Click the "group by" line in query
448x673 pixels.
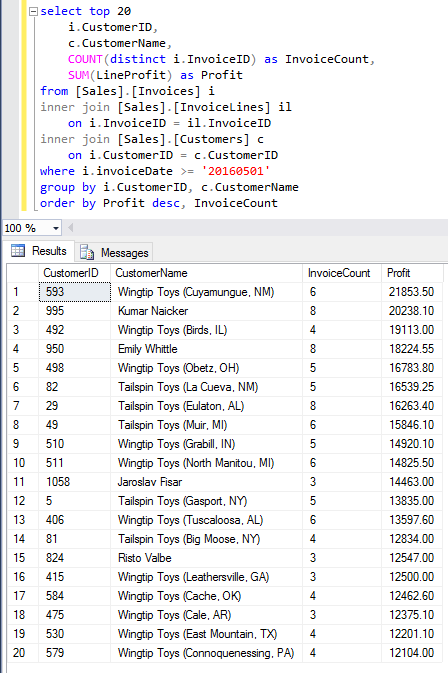pos(169,188)
